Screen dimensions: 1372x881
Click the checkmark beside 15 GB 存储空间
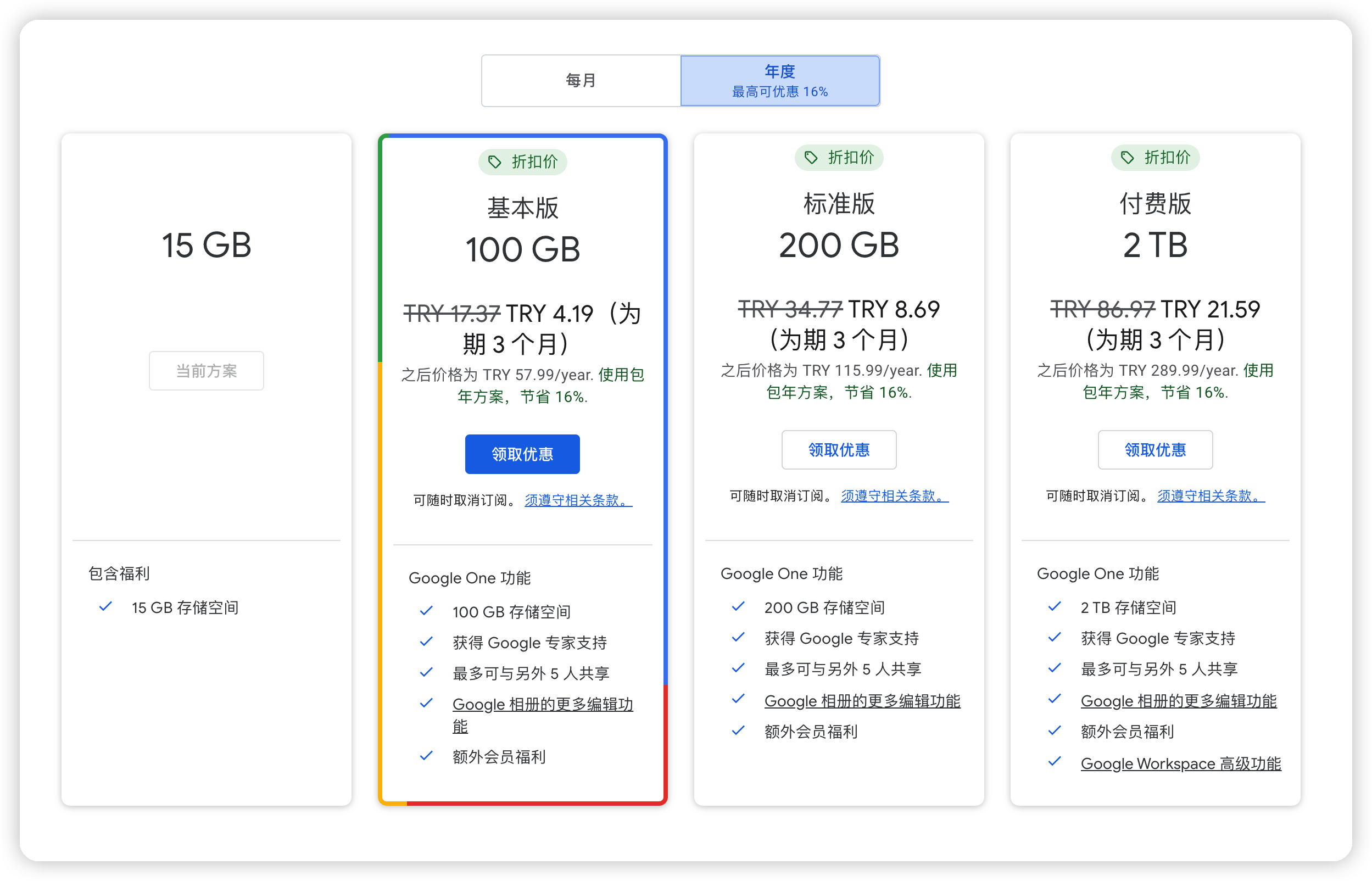point(105,606)
